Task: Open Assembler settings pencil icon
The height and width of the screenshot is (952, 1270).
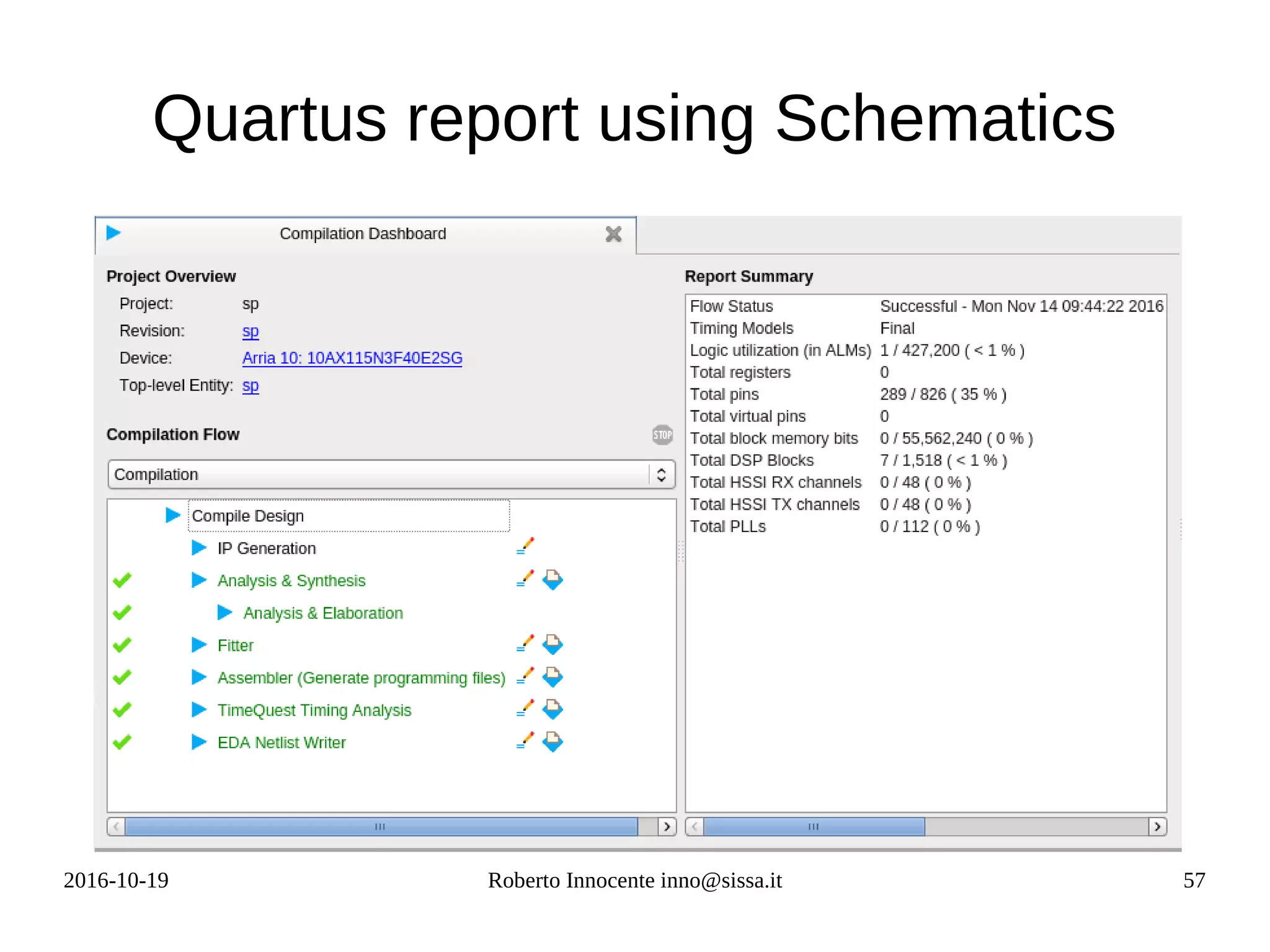Action: [525, 675]
